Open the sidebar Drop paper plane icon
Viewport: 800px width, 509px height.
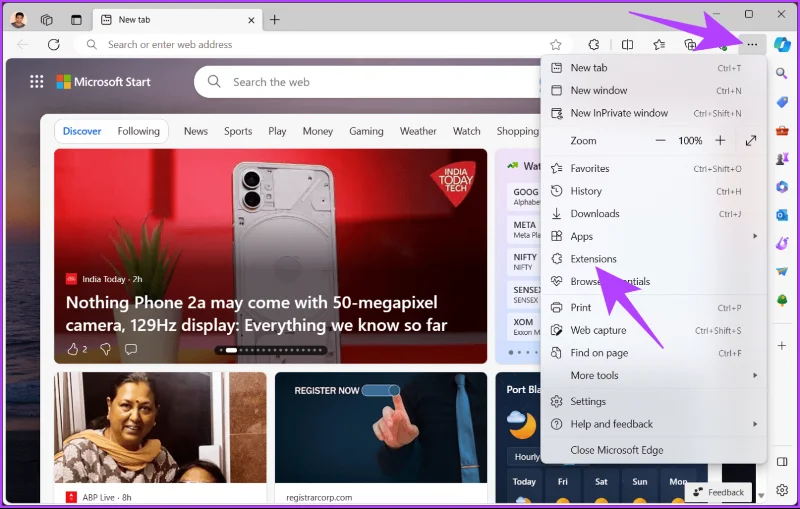[782, 272]
